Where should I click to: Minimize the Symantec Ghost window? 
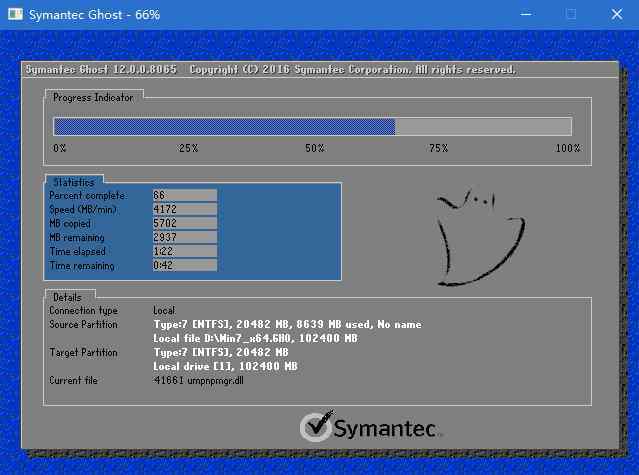(x=525, y=15)
